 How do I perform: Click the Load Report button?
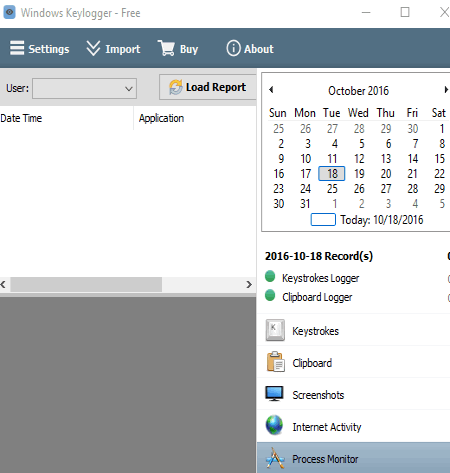[x=208, y=87]
